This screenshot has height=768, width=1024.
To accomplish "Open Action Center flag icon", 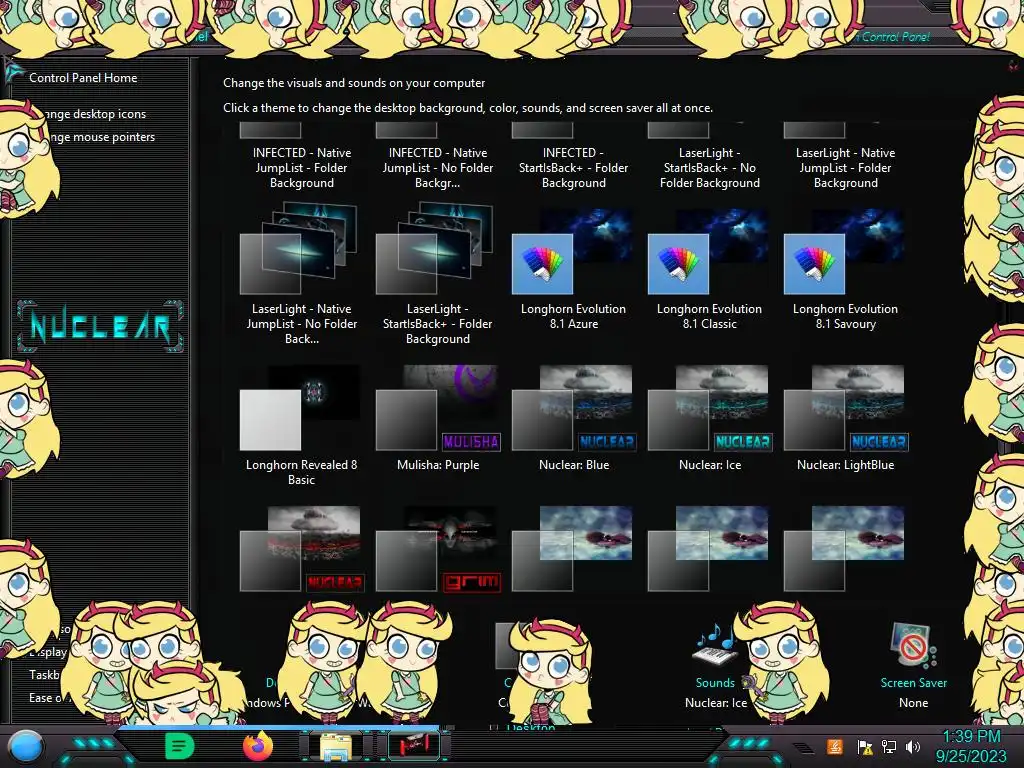I will pyautogui.click(x=865, y=747).
